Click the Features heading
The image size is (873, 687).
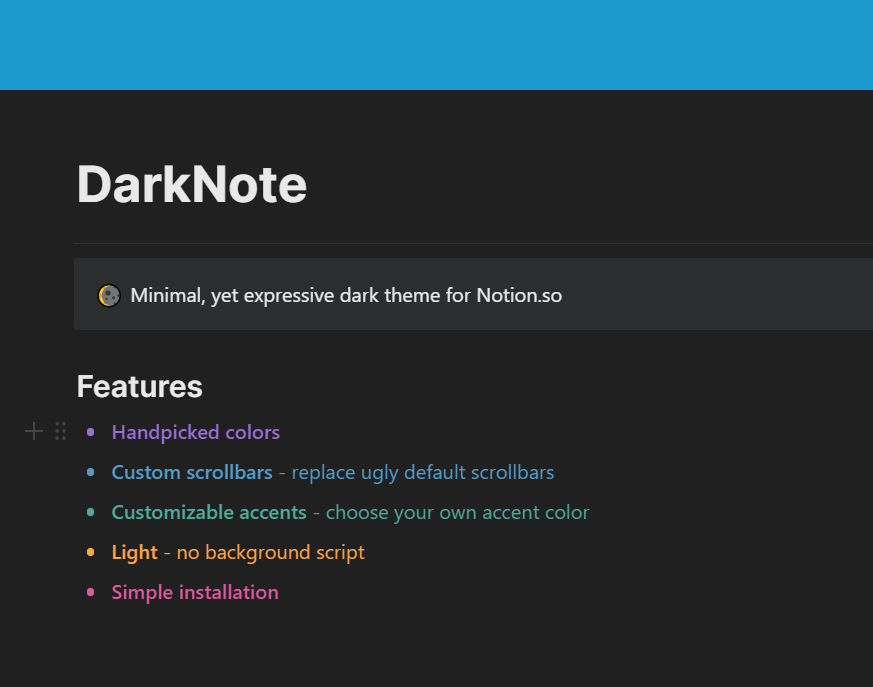[x=140, y=387]
